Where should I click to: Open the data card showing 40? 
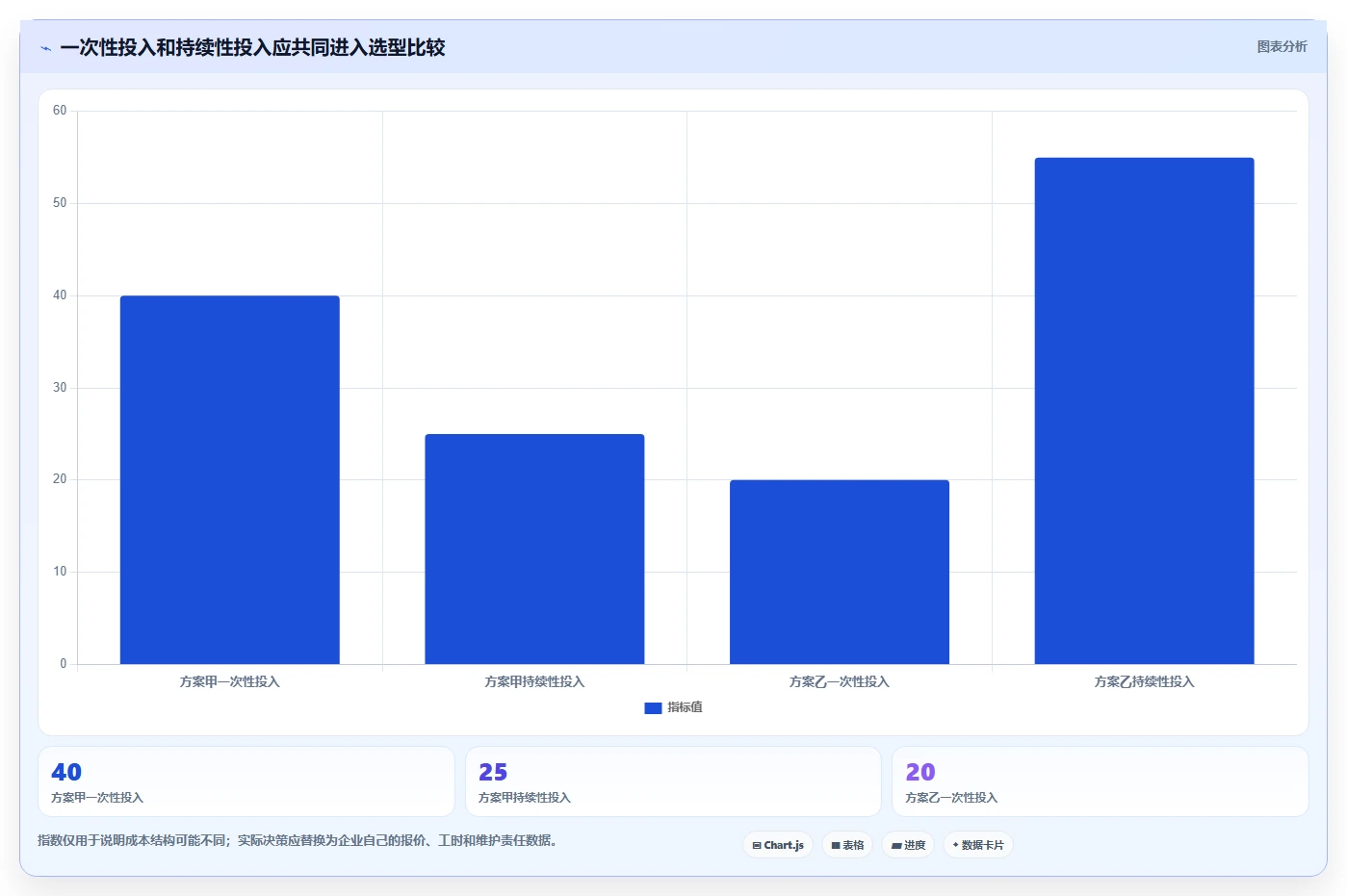coord(246,781)
